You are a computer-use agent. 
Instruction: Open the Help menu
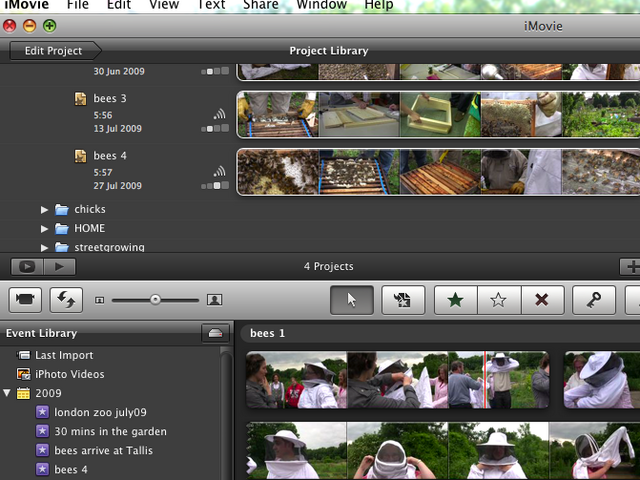point(379,5)
